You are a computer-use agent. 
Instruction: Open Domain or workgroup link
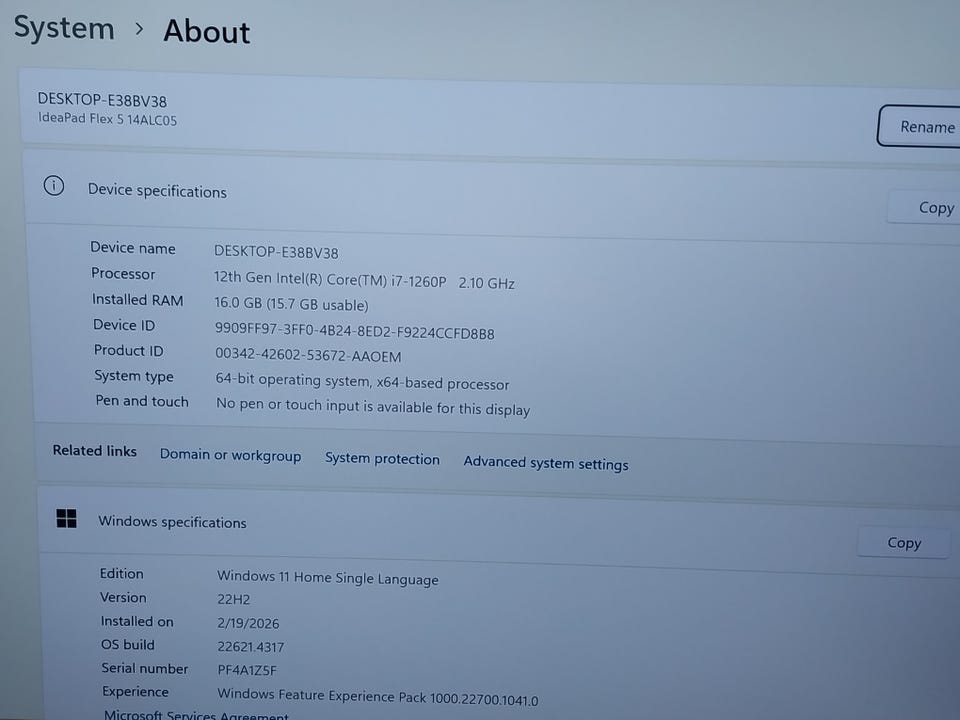coord(230,455)
